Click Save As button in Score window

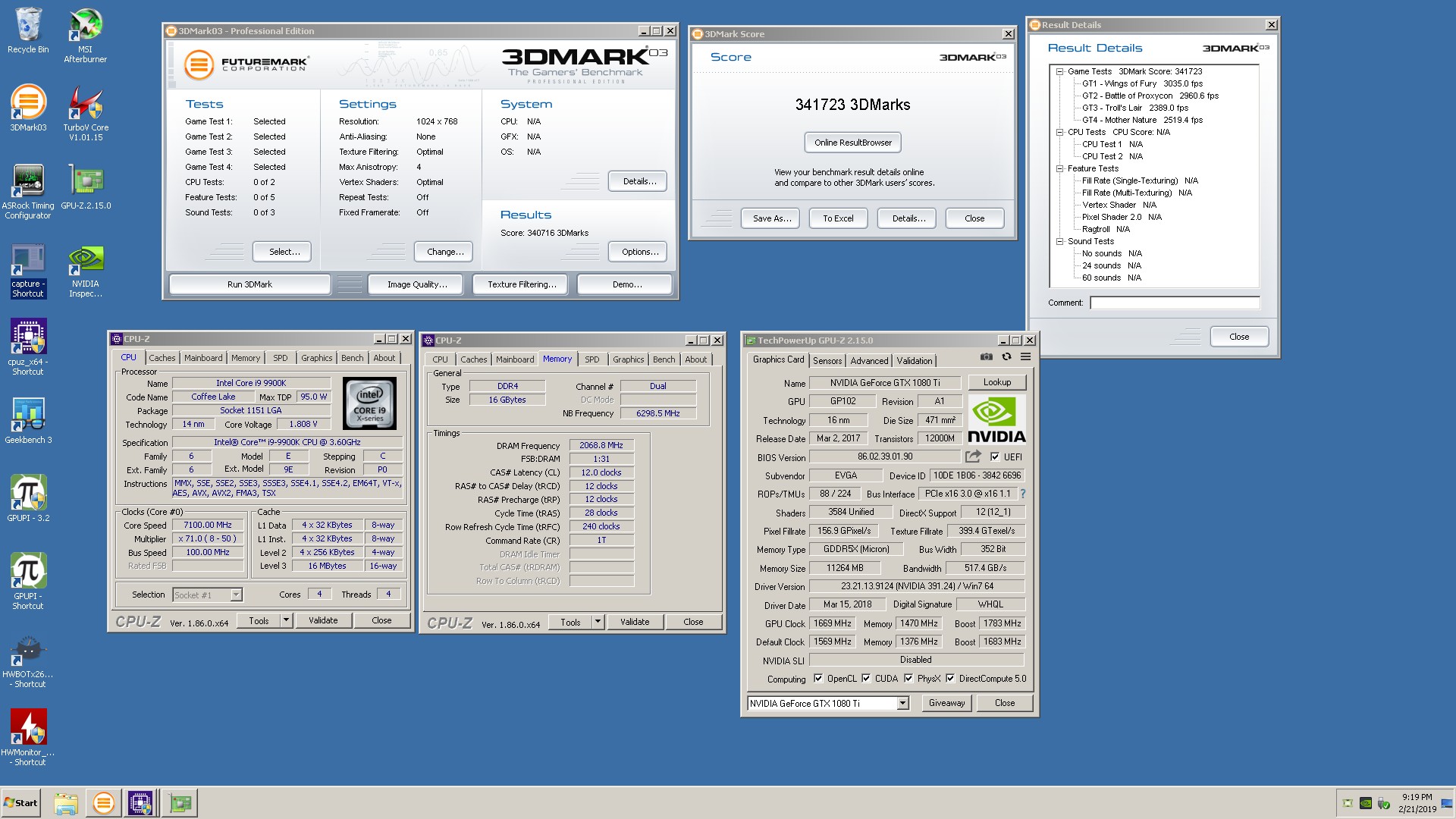pos(771,218)
